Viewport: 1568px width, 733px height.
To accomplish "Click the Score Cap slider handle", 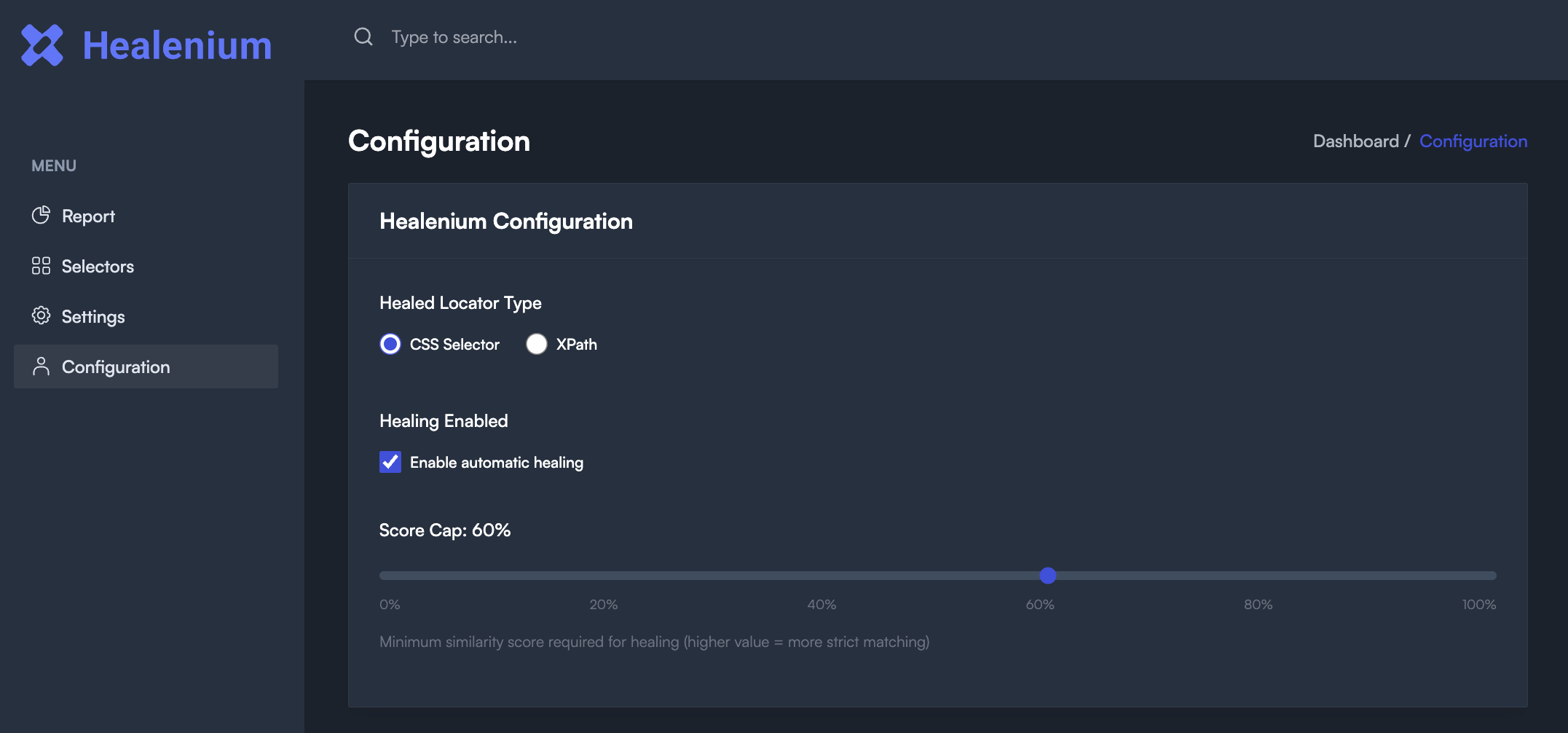I will (x=1048, y=576).
